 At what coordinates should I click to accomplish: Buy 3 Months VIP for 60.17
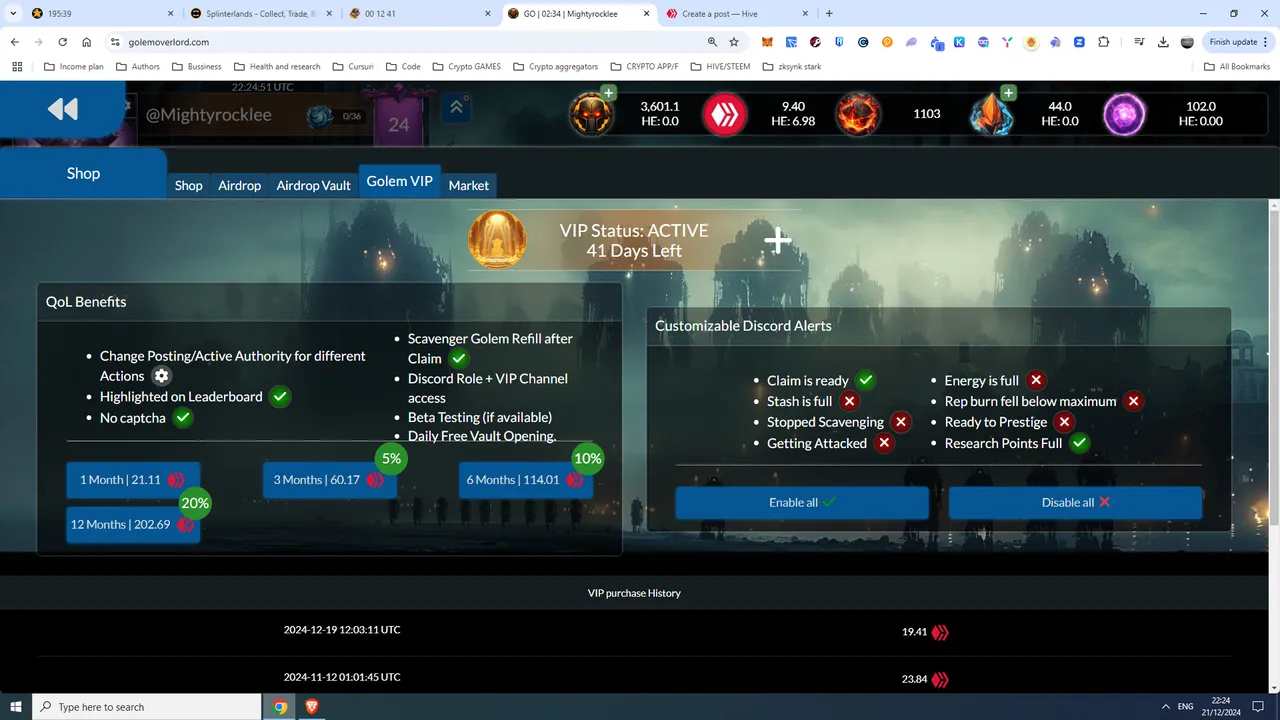coord(329,480)
